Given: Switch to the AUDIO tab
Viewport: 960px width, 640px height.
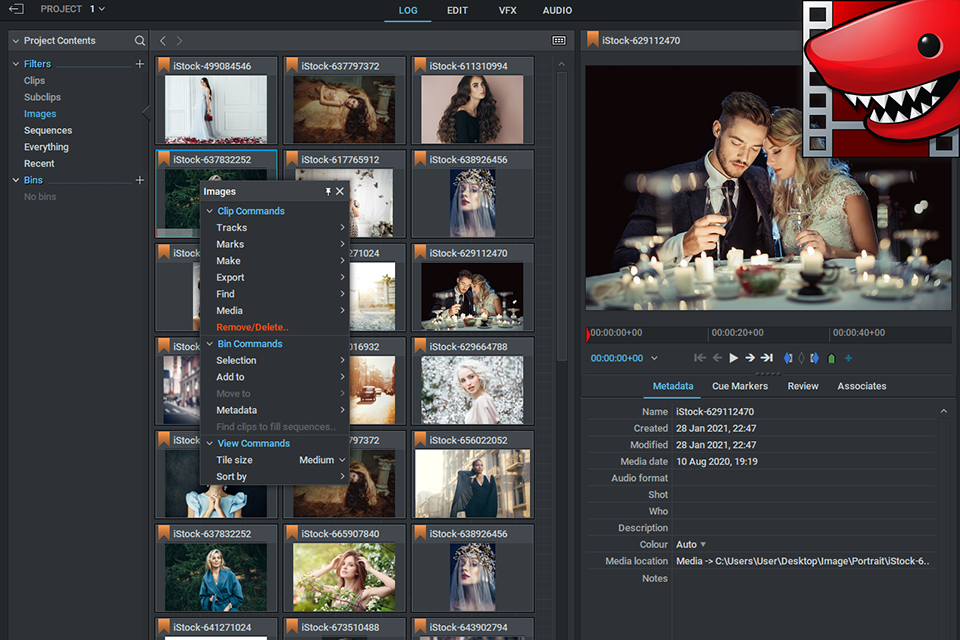Looking at the screenshot, I should coord(557,10).
